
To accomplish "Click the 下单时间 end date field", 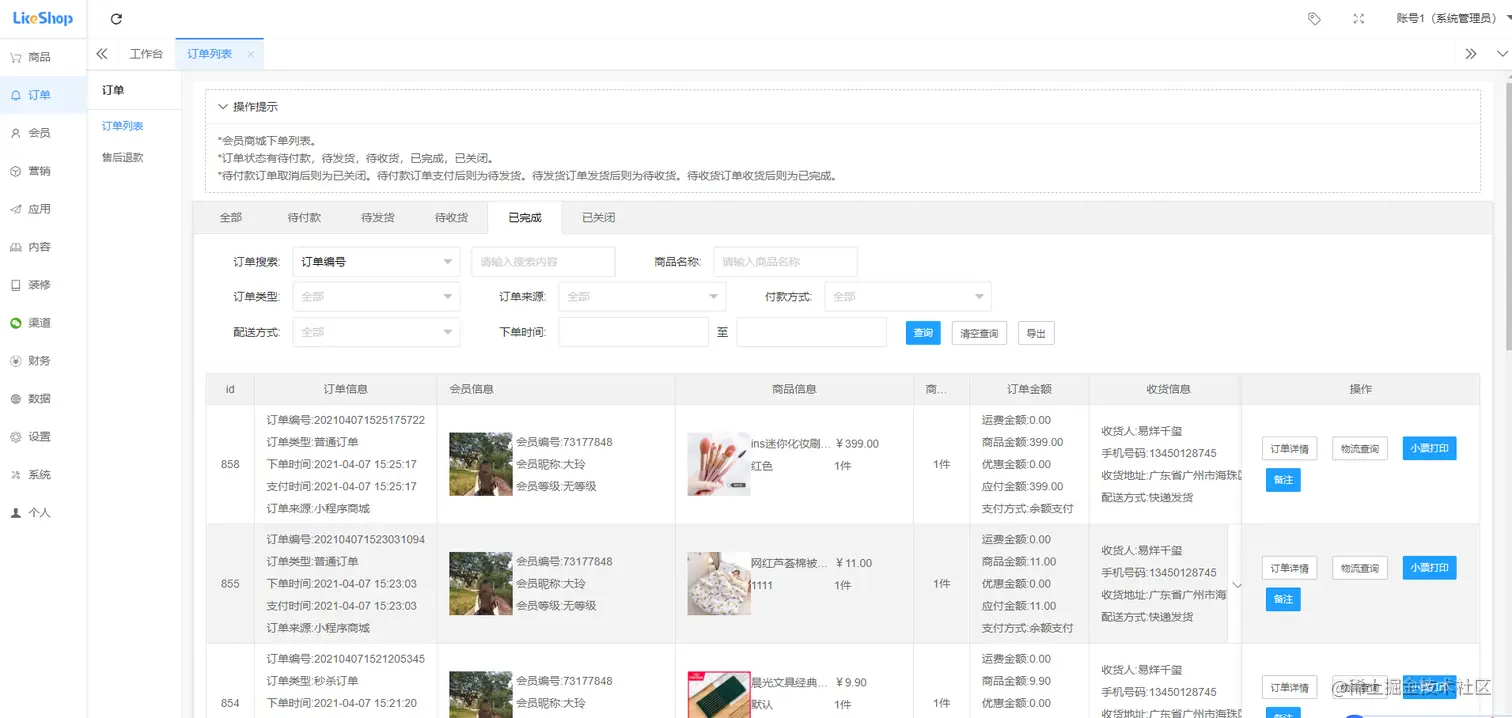I will [812, 332].
